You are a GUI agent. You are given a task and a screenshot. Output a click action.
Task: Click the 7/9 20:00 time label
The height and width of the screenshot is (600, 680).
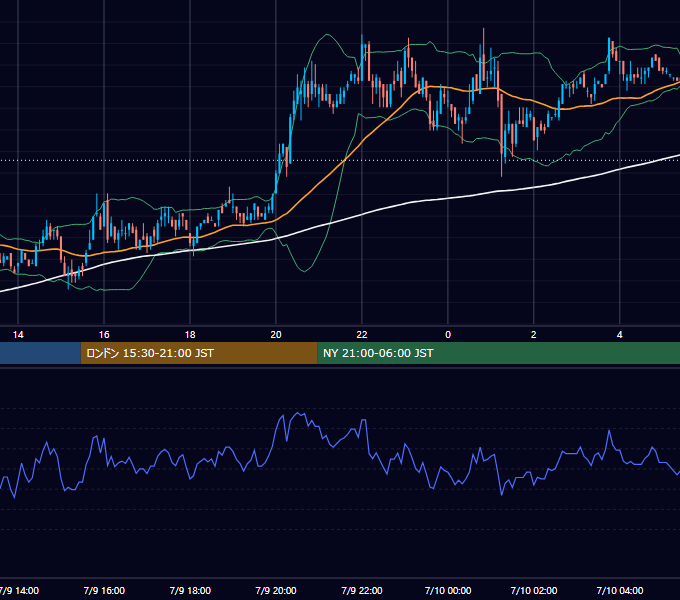coord(276,590)
